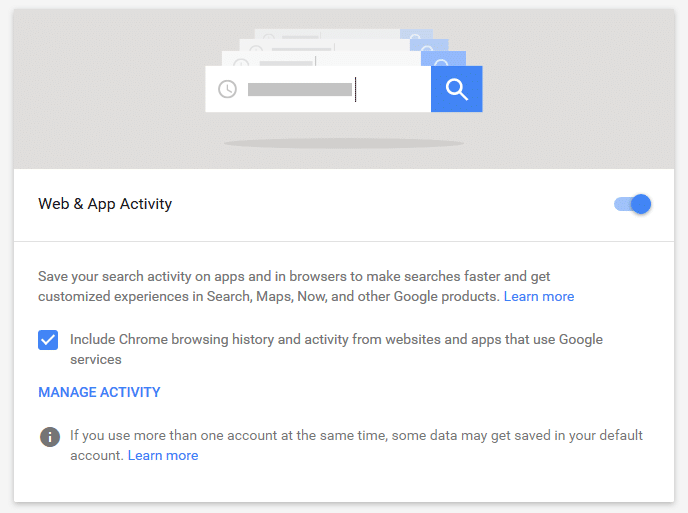Select the Web & App Activity heading

[x=105, y=204]
